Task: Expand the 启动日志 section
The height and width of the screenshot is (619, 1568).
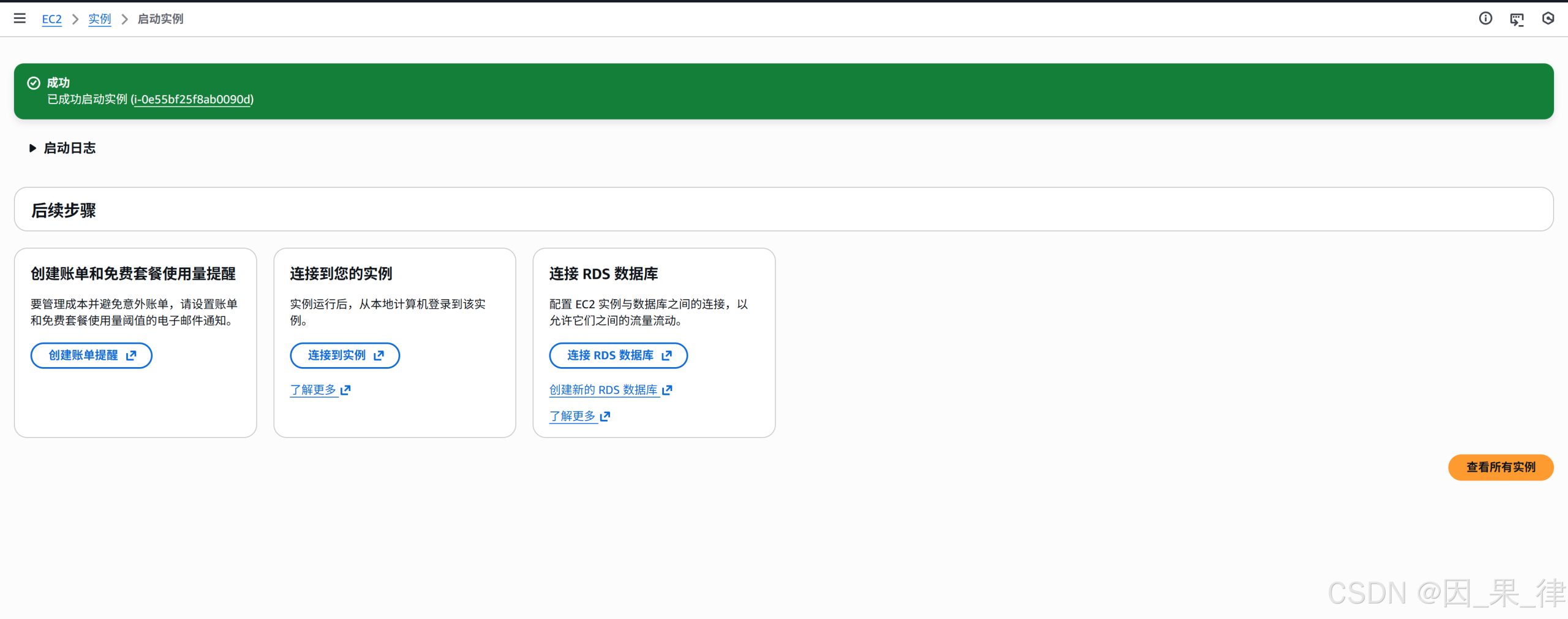Action: (32, 148)
